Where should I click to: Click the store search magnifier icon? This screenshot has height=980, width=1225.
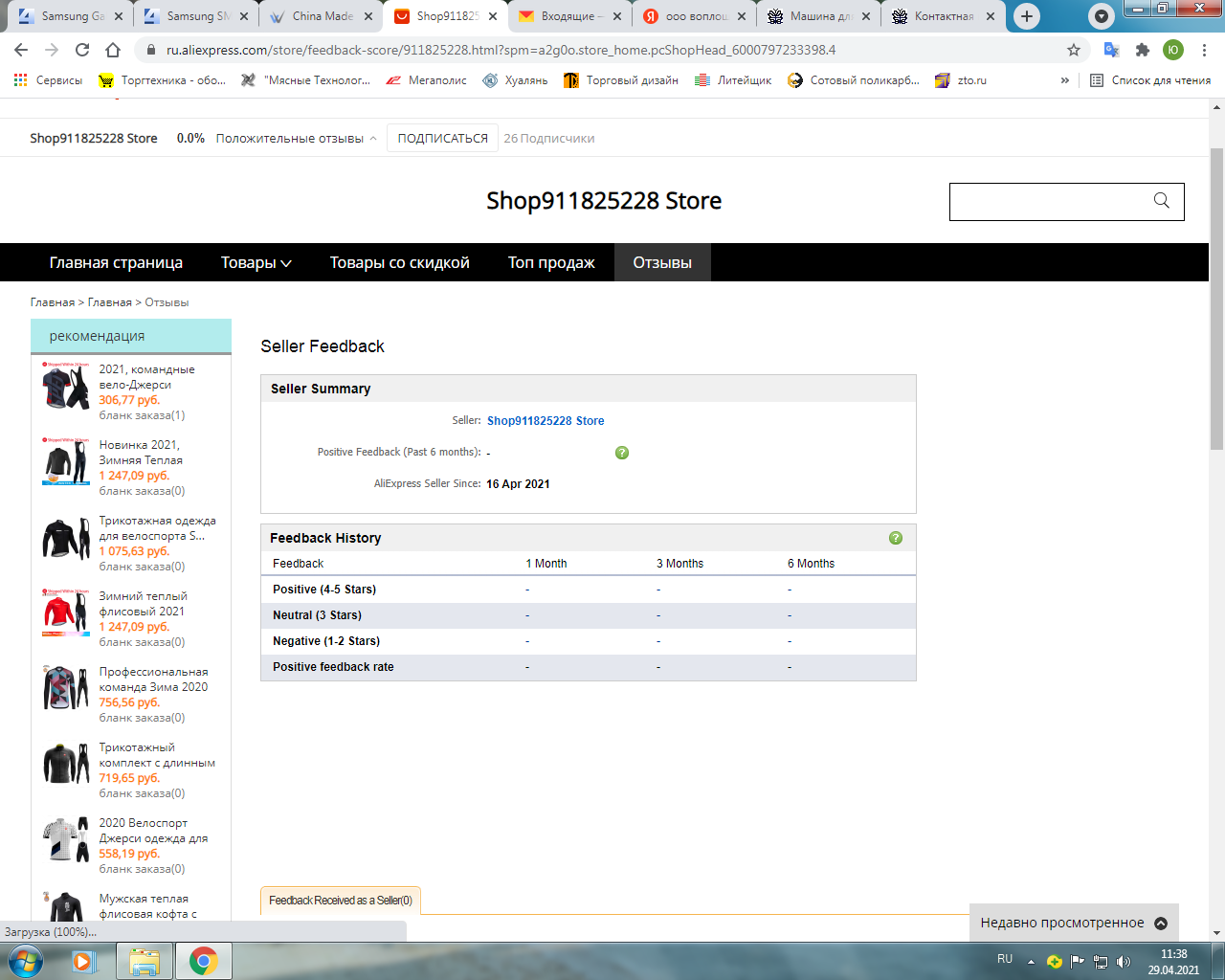[x=1161, y=201]
